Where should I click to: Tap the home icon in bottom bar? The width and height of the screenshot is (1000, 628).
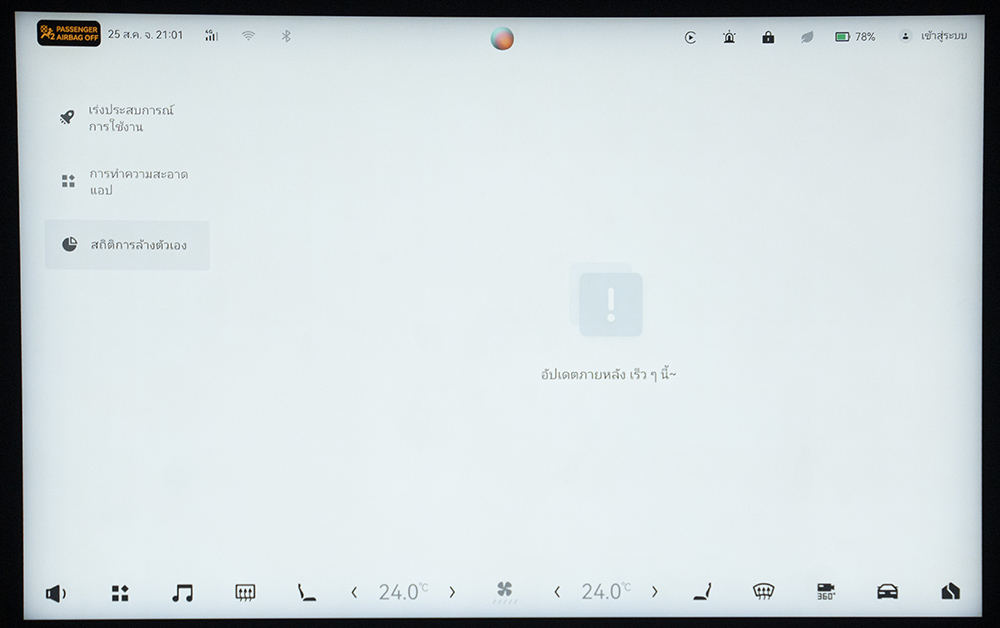pos(950,592)
